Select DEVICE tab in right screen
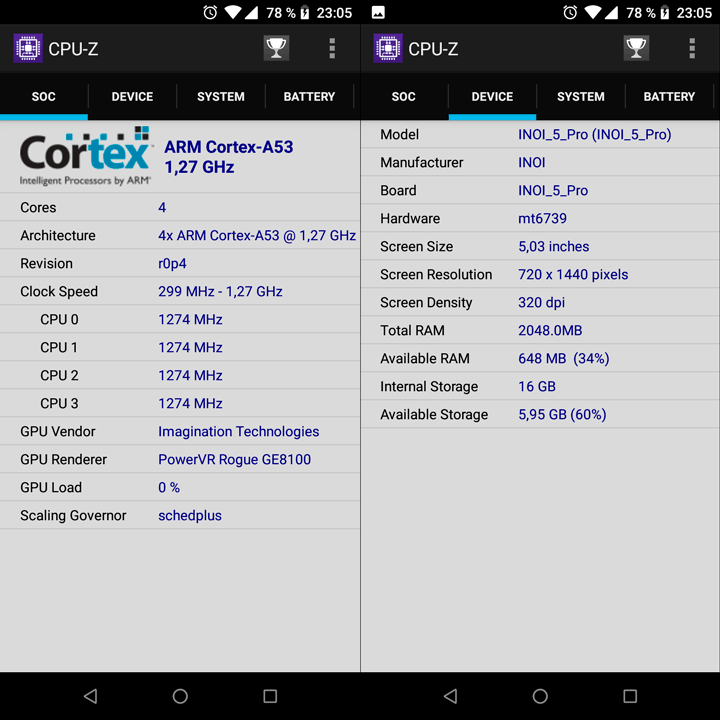Screen dimensions: 720x720 click(492, 97)
